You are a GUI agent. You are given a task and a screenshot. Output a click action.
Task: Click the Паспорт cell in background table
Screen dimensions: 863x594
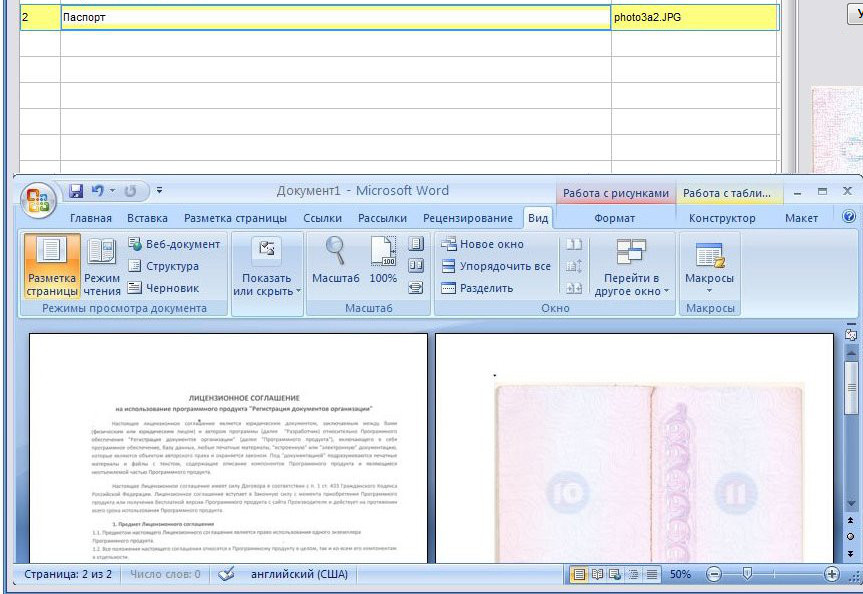(x=336, y=17)
